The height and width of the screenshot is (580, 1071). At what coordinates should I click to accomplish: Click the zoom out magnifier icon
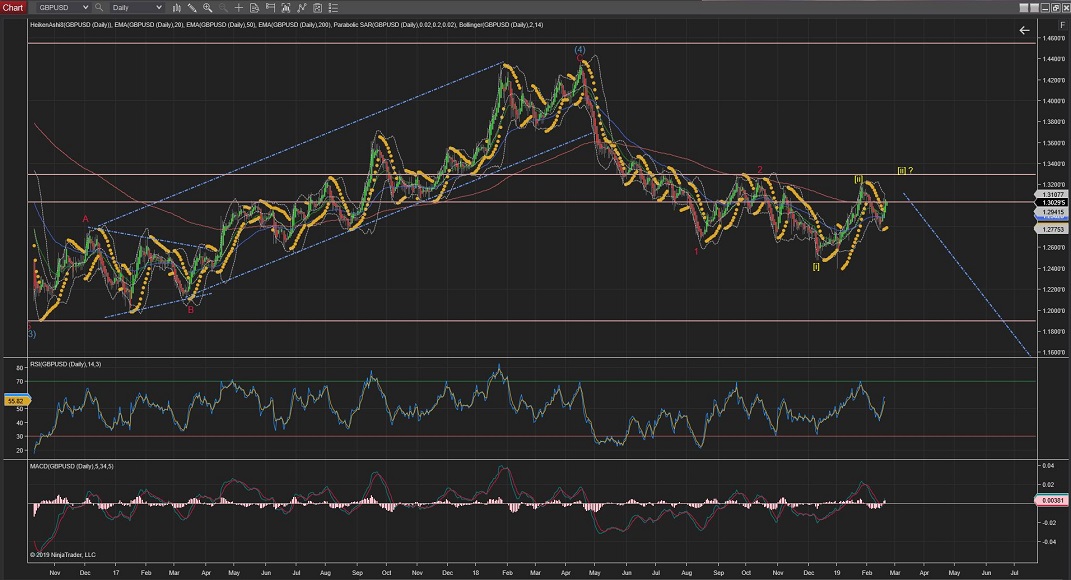[x=221, y=7]
